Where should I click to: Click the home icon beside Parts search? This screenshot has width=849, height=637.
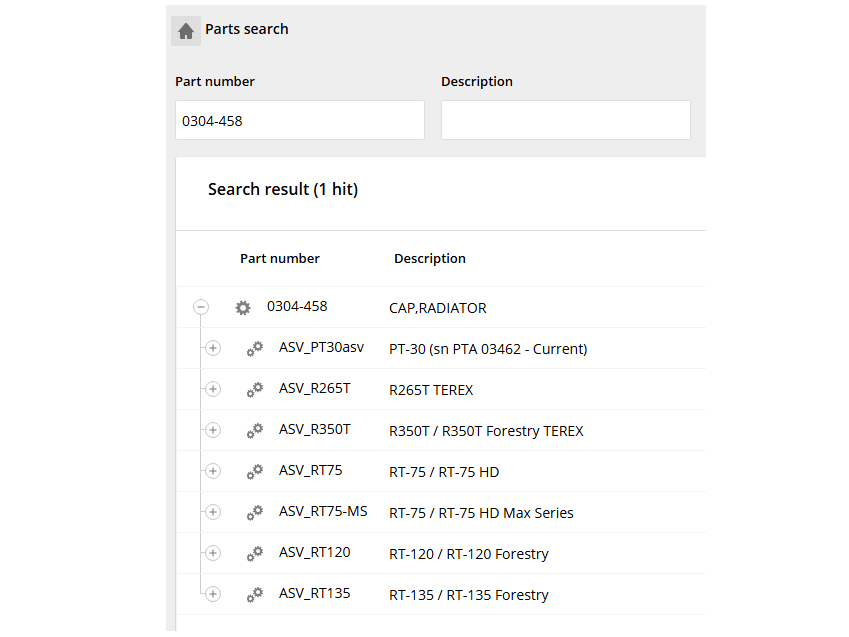186,31
